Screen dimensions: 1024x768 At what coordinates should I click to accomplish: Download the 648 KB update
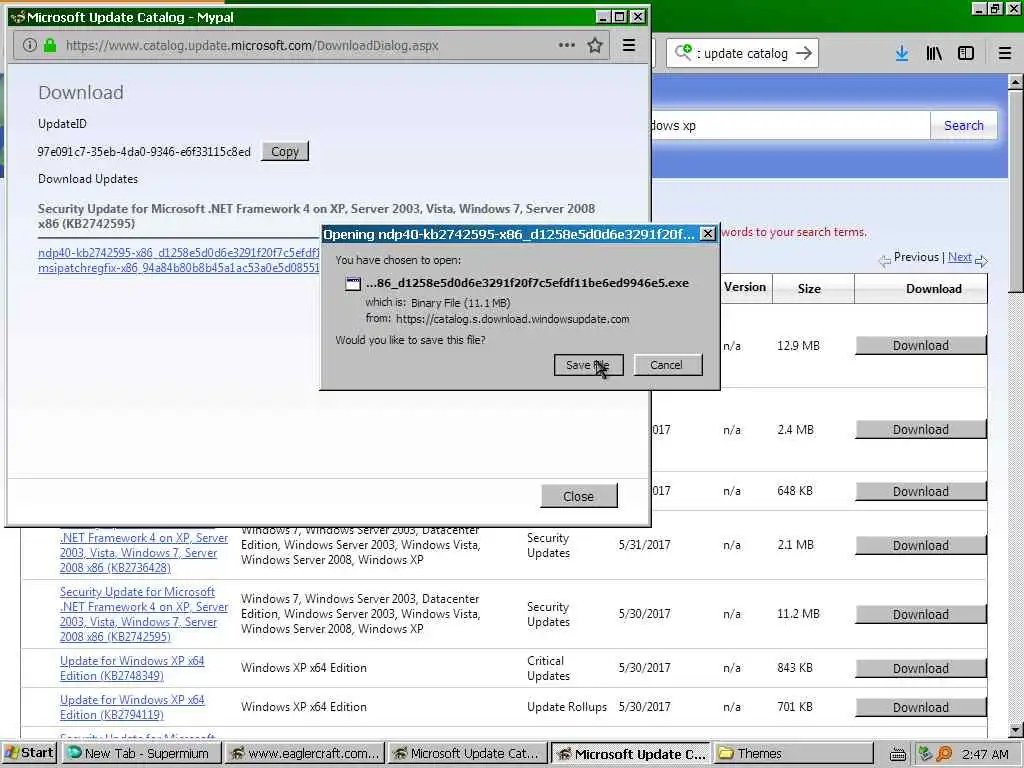pyautogui.click(x=921, y=491)
